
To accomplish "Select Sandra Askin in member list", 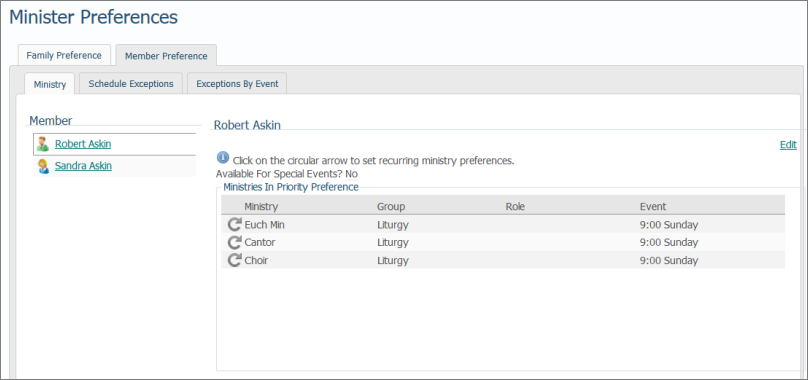I will tap(83, 166).
